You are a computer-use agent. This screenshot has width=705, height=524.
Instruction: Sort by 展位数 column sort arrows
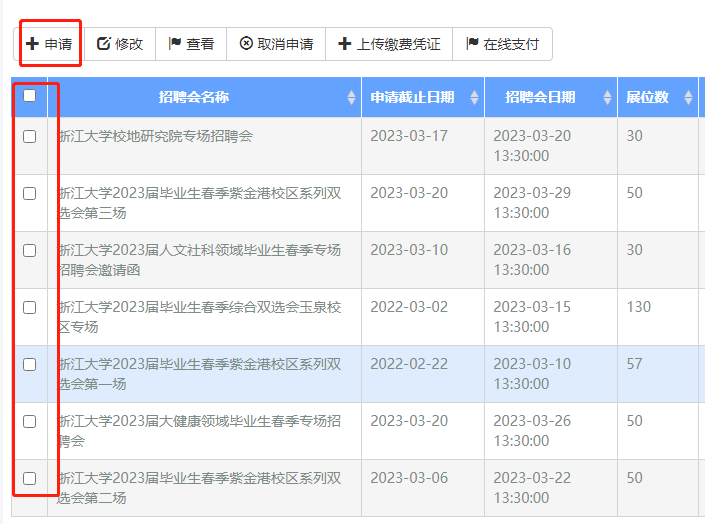688,98
